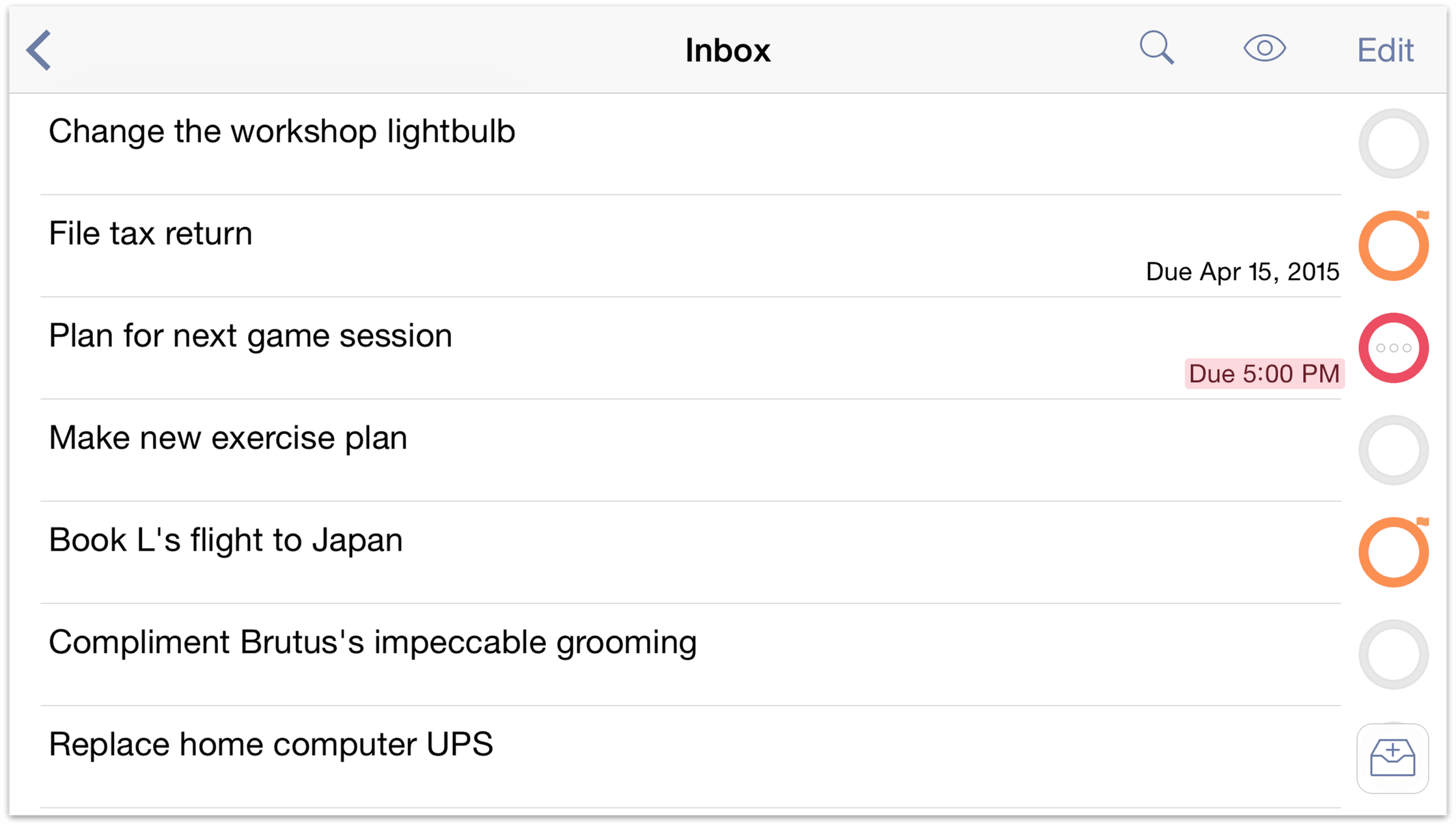Add new inbox item via tray icon
Image resolution: width=1456 pixels, height=826 pixels.
(x=1392, y=758)
